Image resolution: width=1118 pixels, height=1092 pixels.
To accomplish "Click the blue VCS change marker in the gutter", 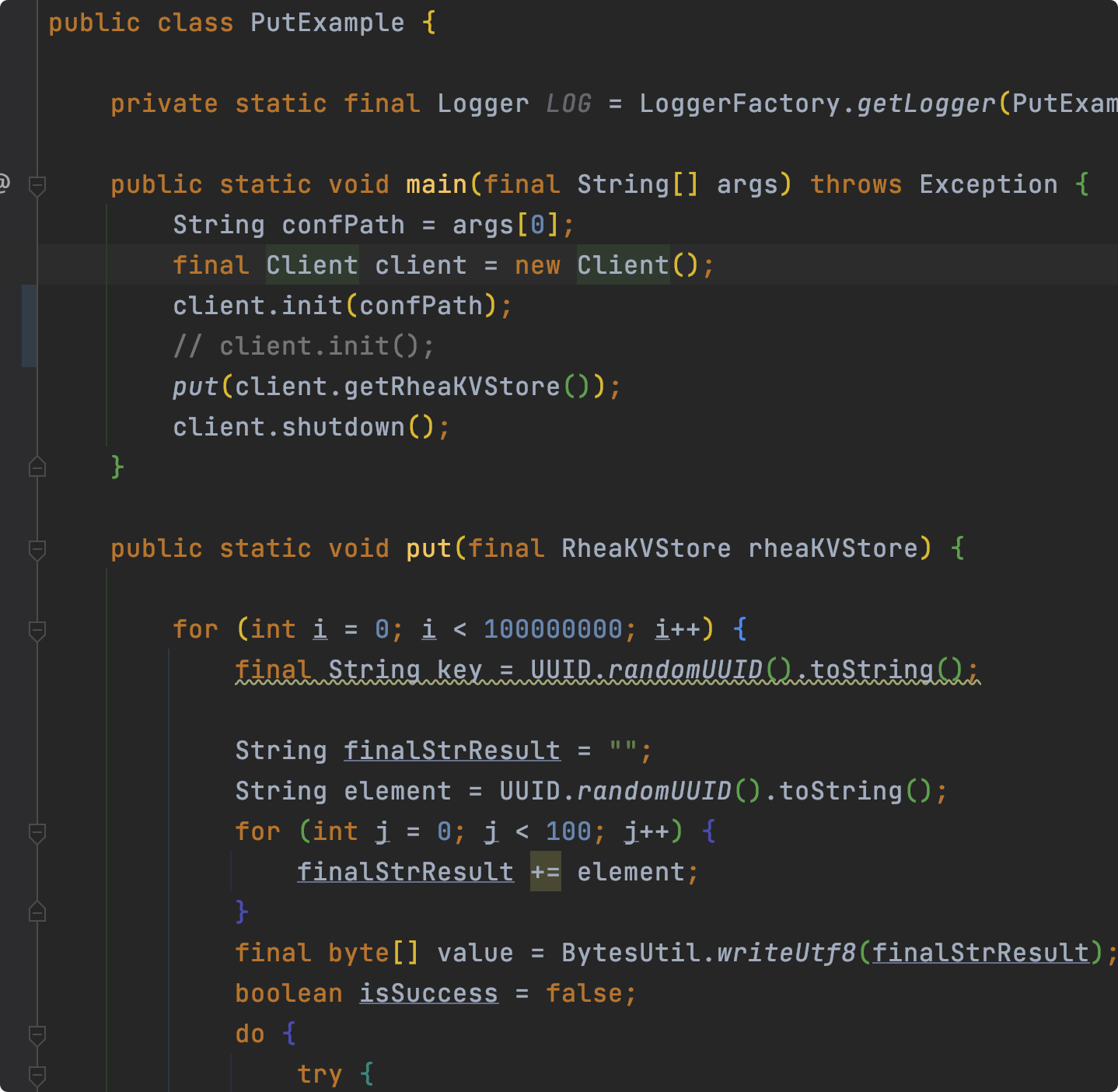I will coord(29,326).
